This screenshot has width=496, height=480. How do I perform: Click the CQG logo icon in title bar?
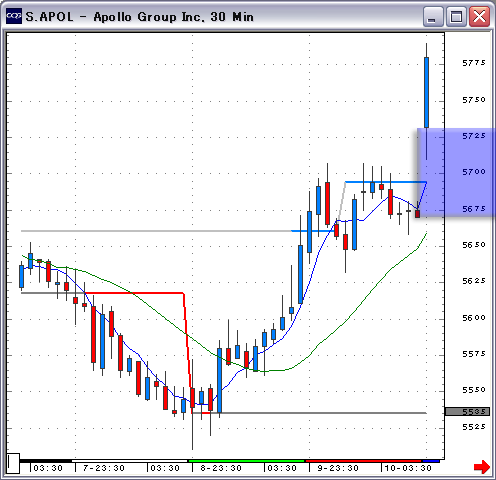tap(14, 16)
